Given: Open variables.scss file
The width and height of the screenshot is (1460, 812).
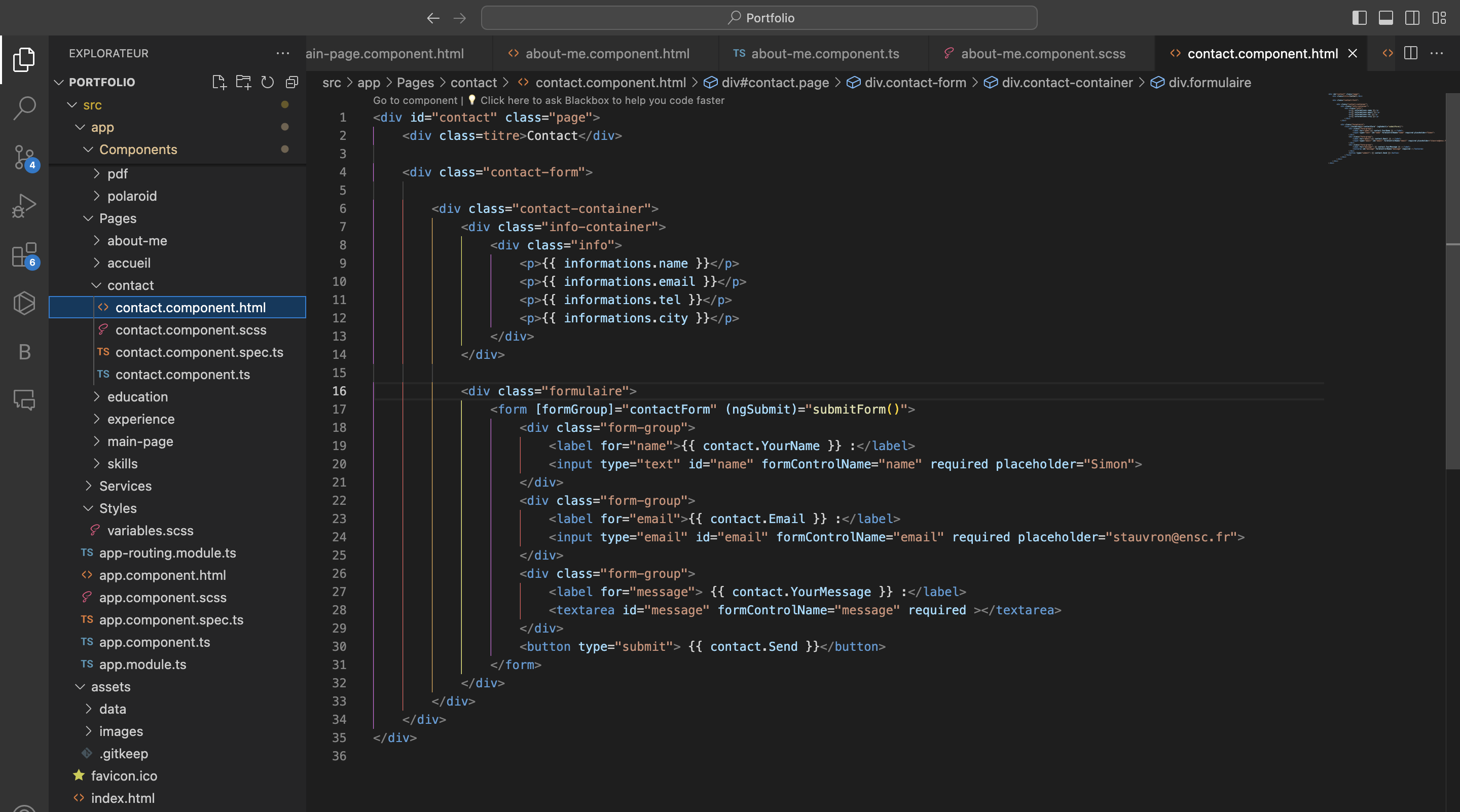Looking at the screenshot, I should click(150, 531).
